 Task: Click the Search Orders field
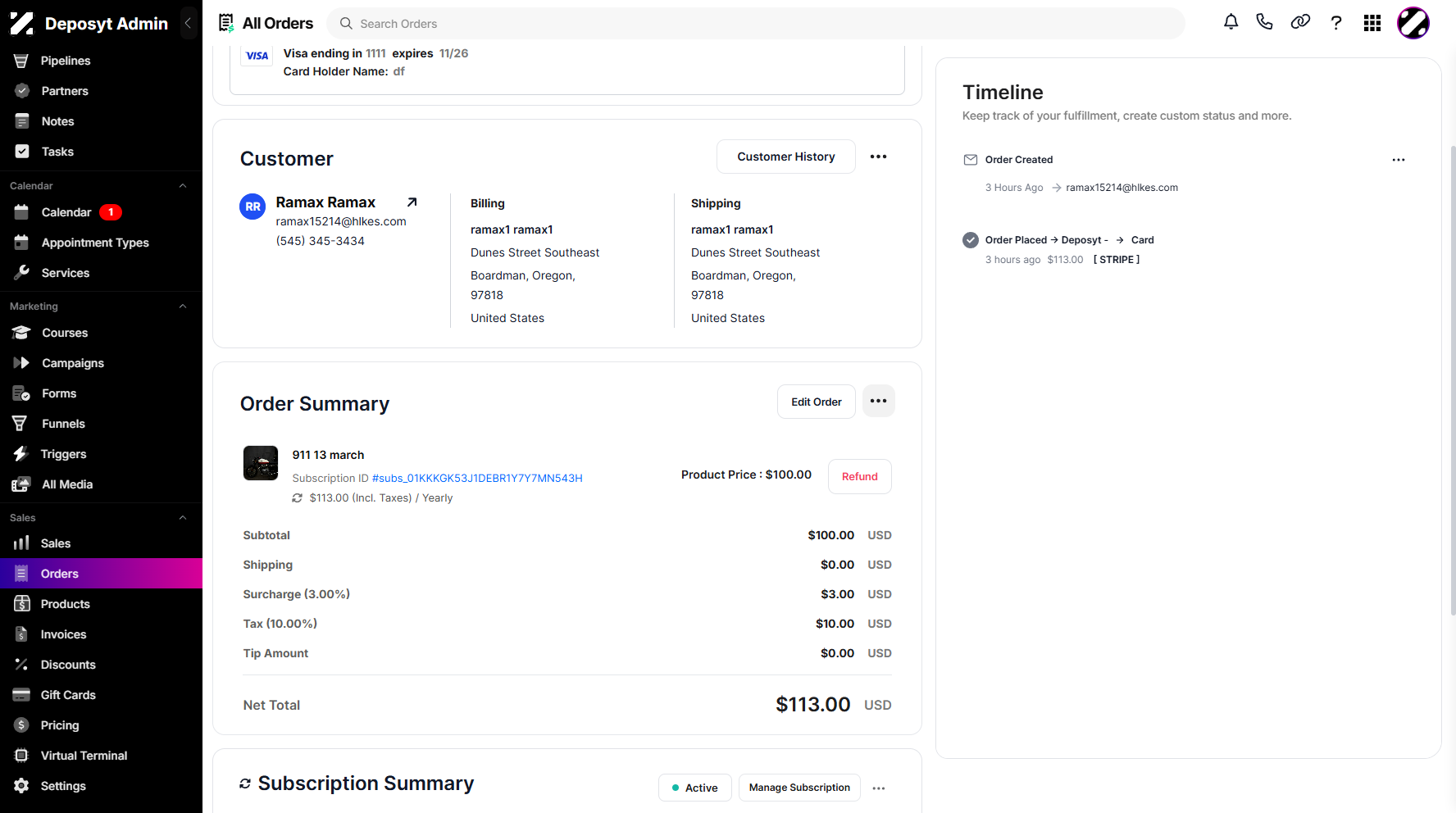tap(756, 24)
